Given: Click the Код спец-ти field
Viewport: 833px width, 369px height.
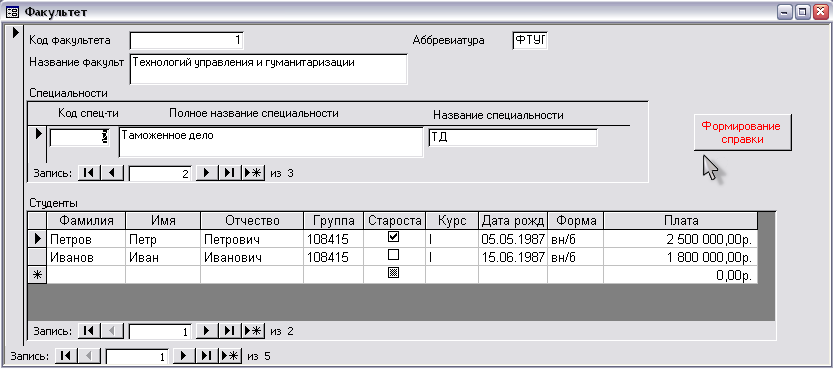Looking at the screenshot, I should click(x=80, y=137).
